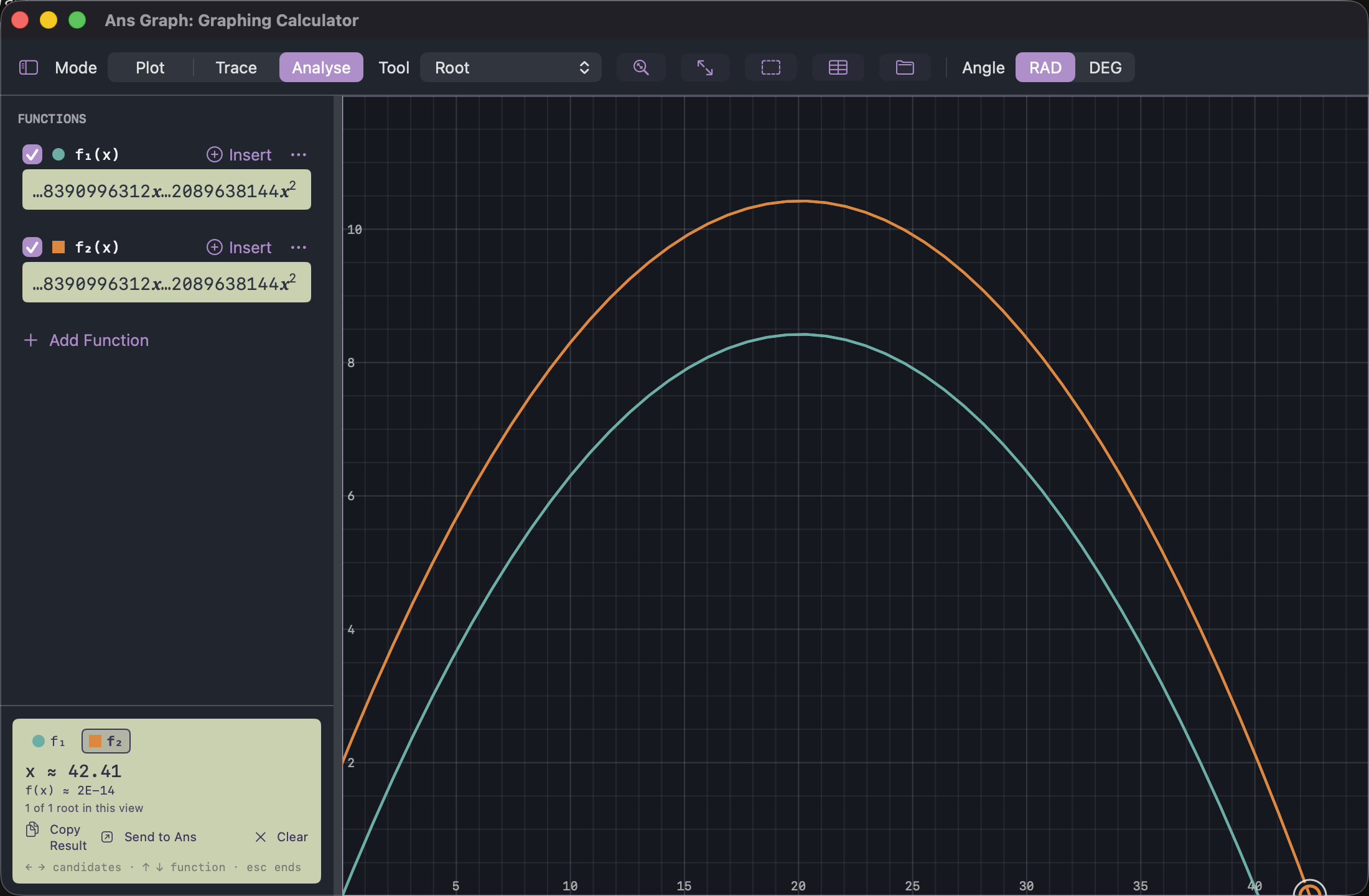The height and width of the screenshot is (896, 1369).
Task: Edit the f₂(x) expression field
Action: [167, 282]
